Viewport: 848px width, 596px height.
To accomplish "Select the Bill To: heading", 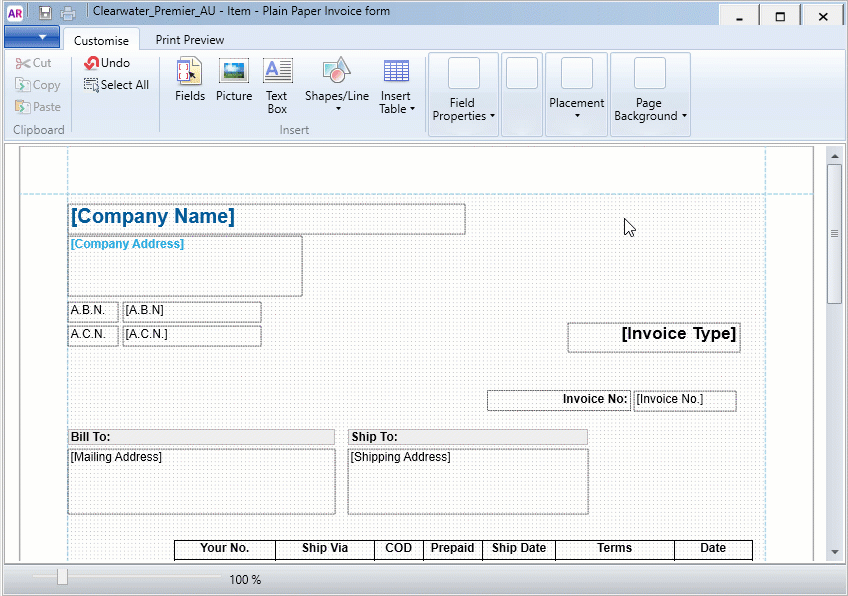I will [201, 437].
